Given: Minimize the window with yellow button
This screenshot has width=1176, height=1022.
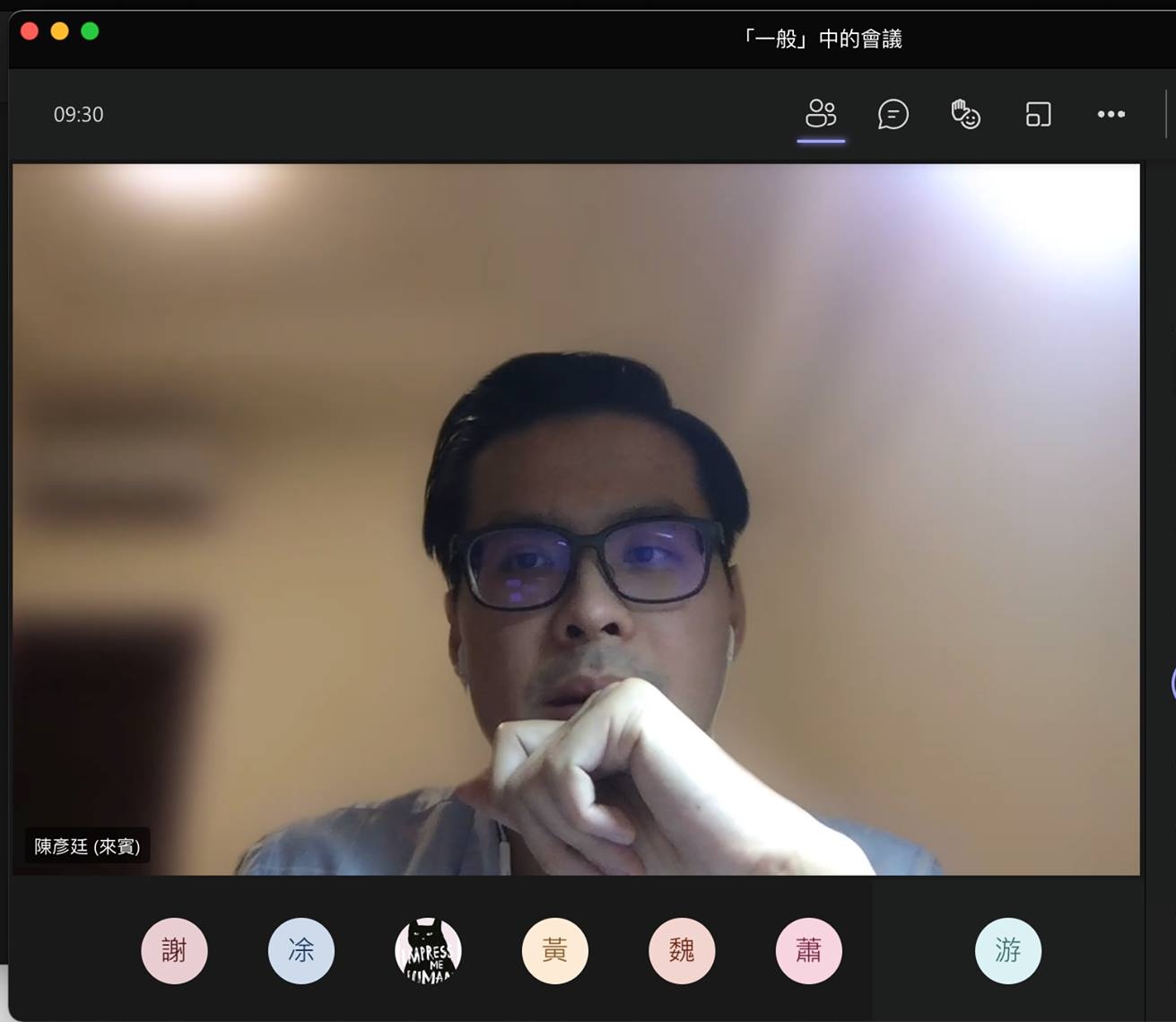Looking at the screenshot, I should pyautogui.click(x=59, y=31).
